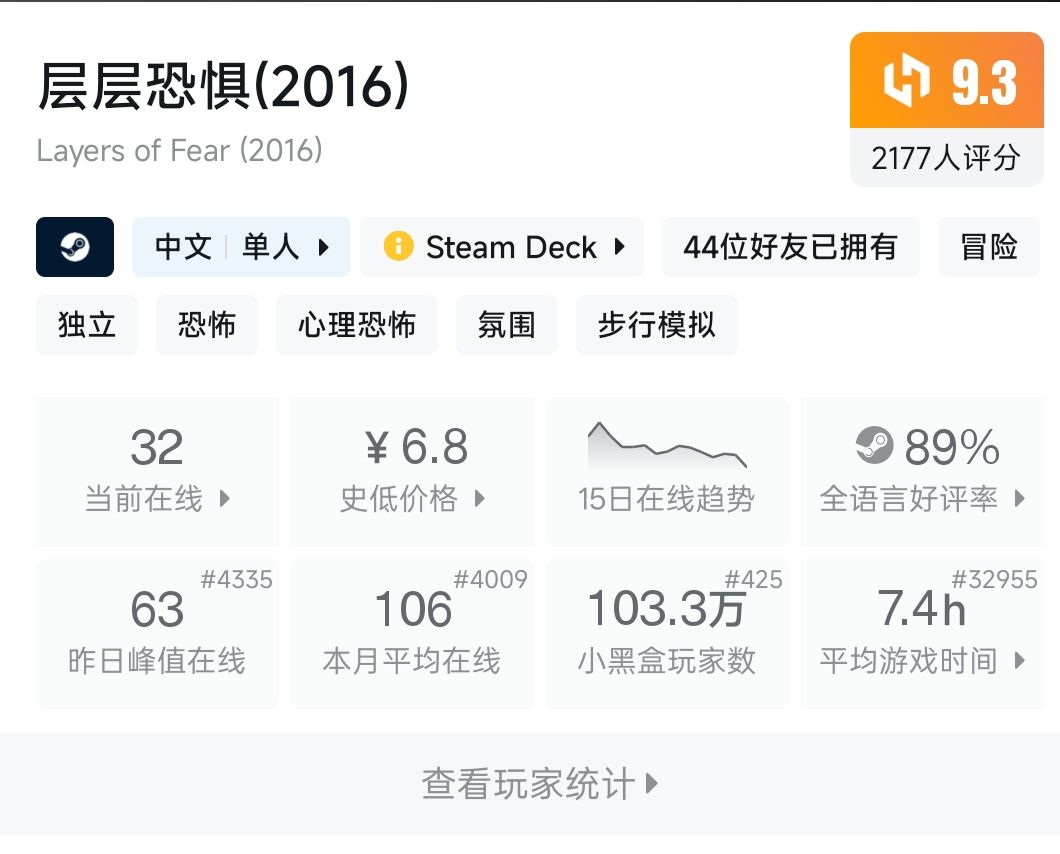Expand 史低价格 lowest price history
The width and height of the screenshot is (1060, 854).
(x=480, y=498)
